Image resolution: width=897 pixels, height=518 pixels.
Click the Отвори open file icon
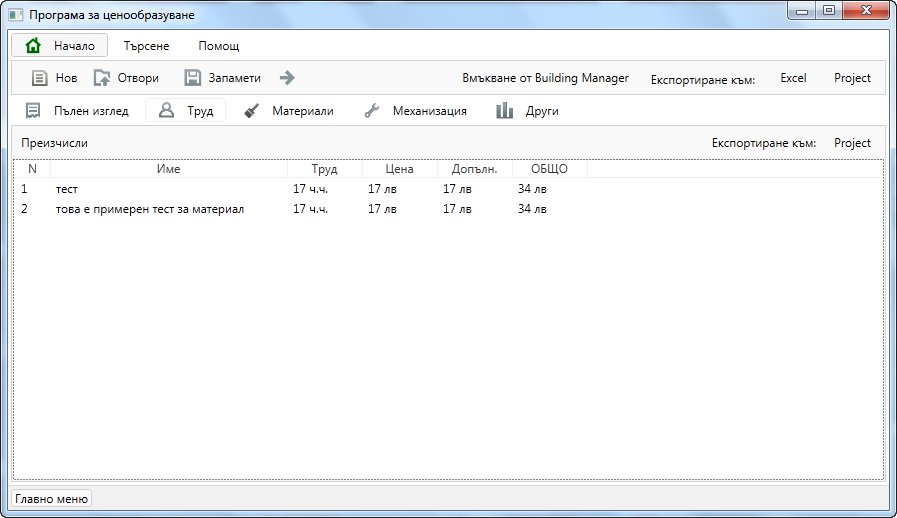pyautogui.click(x=102, y=78)
